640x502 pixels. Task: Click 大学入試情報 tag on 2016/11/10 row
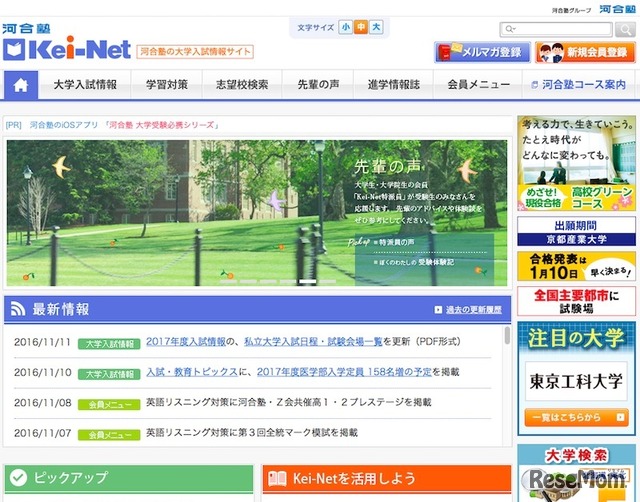pyautogui.click(x=109, y=374)
